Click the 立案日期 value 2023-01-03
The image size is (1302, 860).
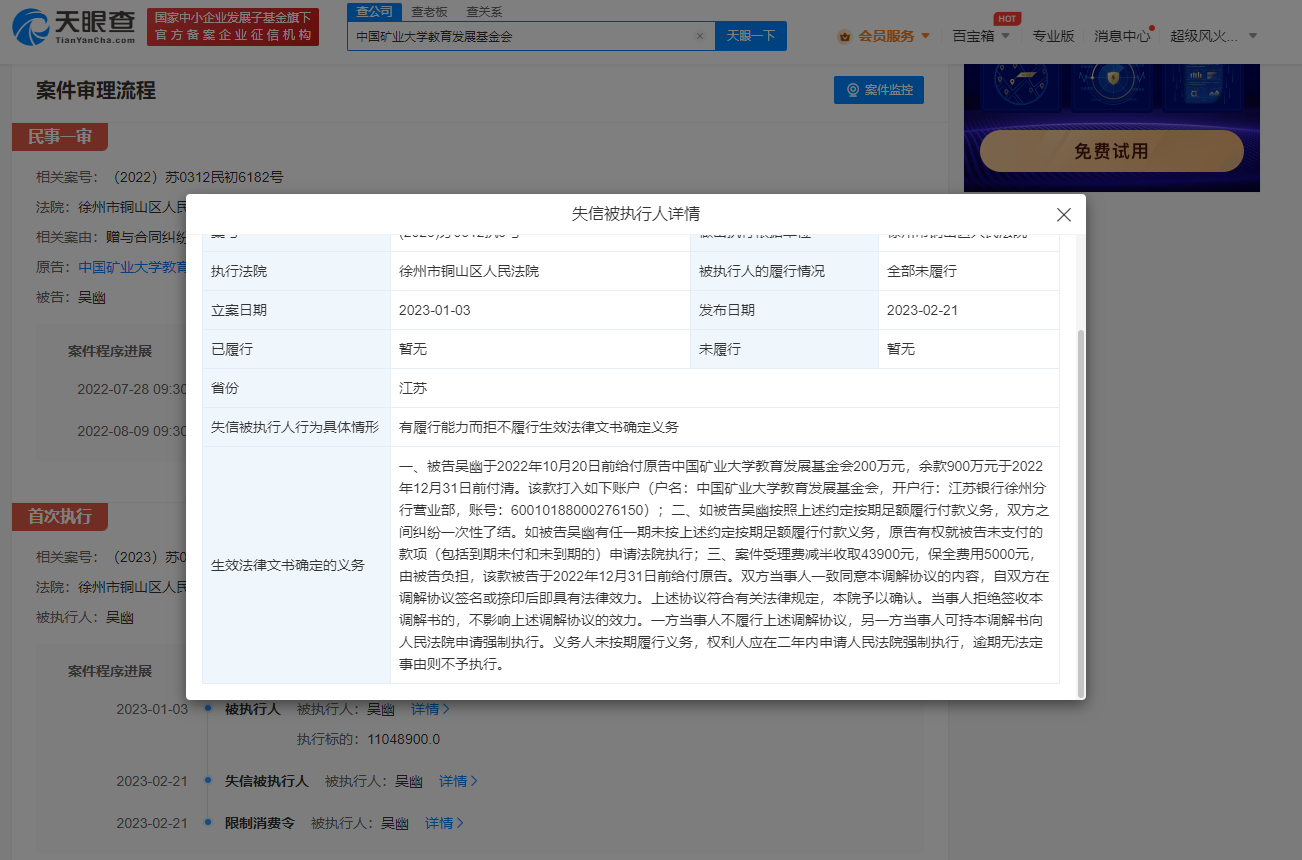coord(434,310)
